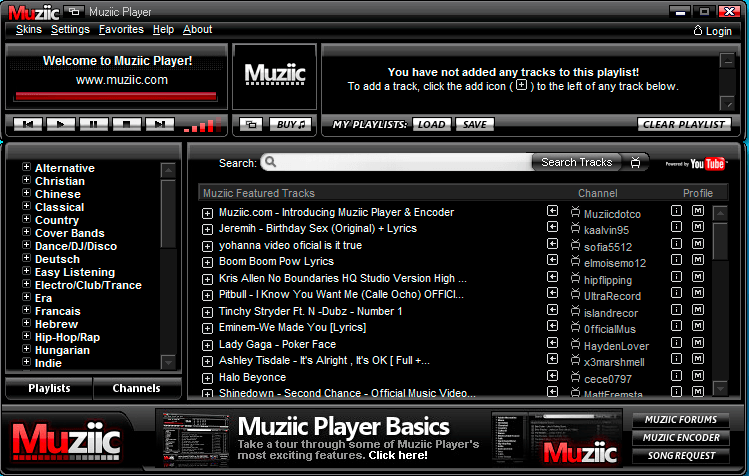Image resolution: width=749 pixels, height=476 pixels.
Task: Open the Skins menu
Action: [29, 30]
